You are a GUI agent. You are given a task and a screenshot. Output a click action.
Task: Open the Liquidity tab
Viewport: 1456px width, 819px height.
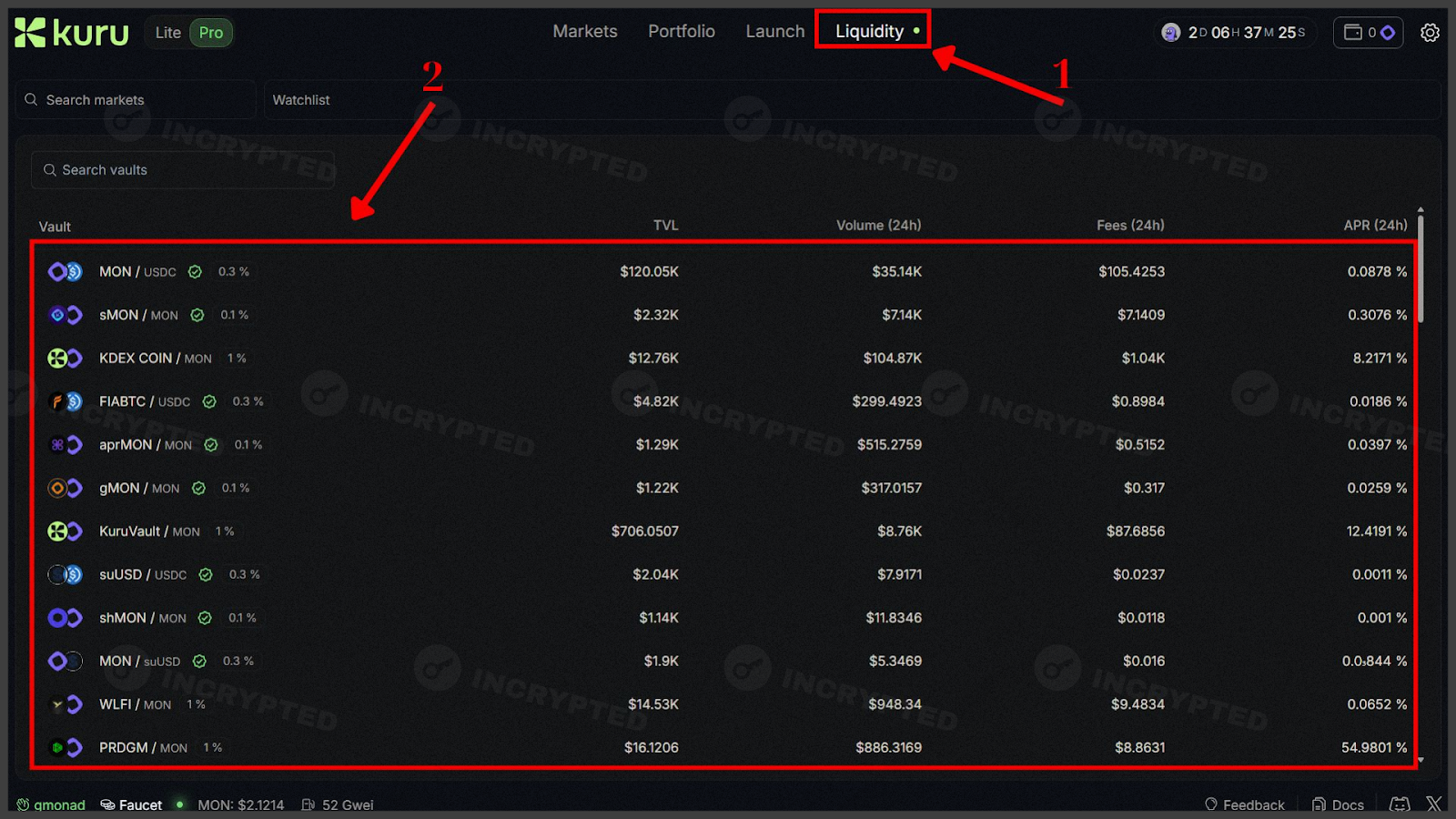click(870, 32)
